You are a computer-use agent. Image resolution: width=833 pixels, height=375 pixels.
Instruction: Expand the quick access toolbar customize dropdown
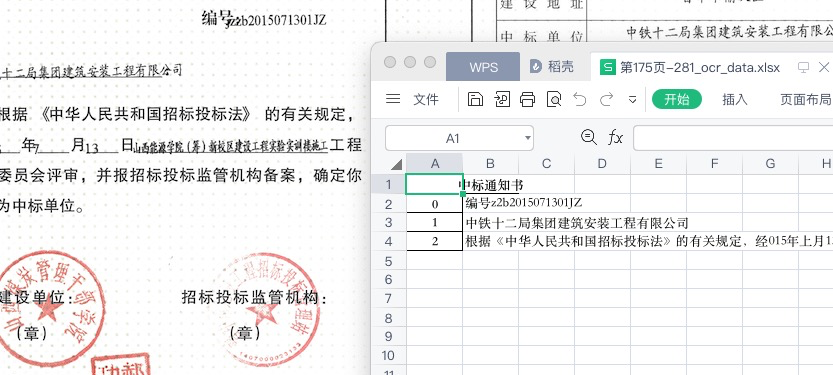tap(632, 99)
